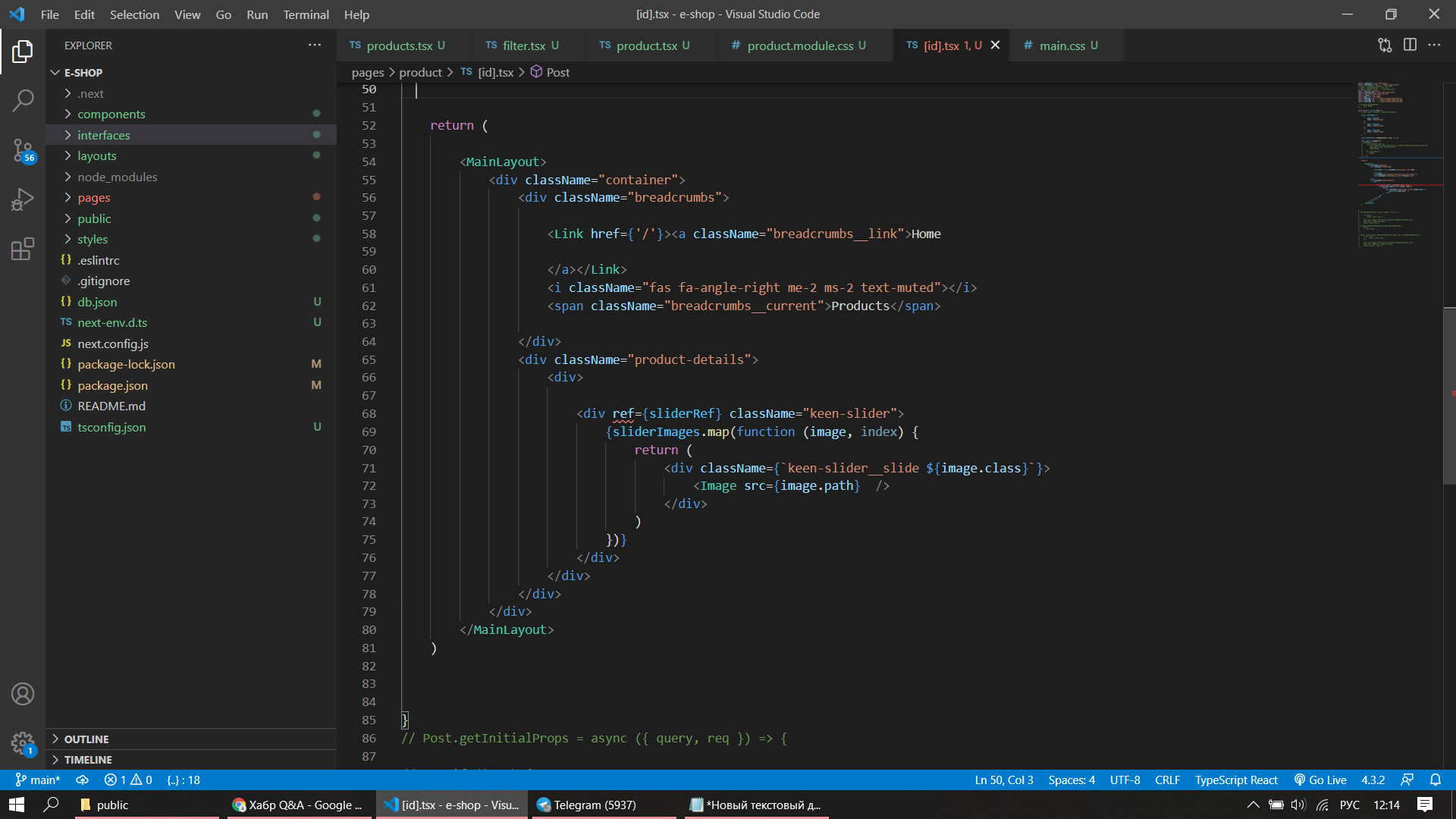Click the Post breadcrumb symbol
The height and width of the screenshot is (819, 1456).
[x=551, y=72]
